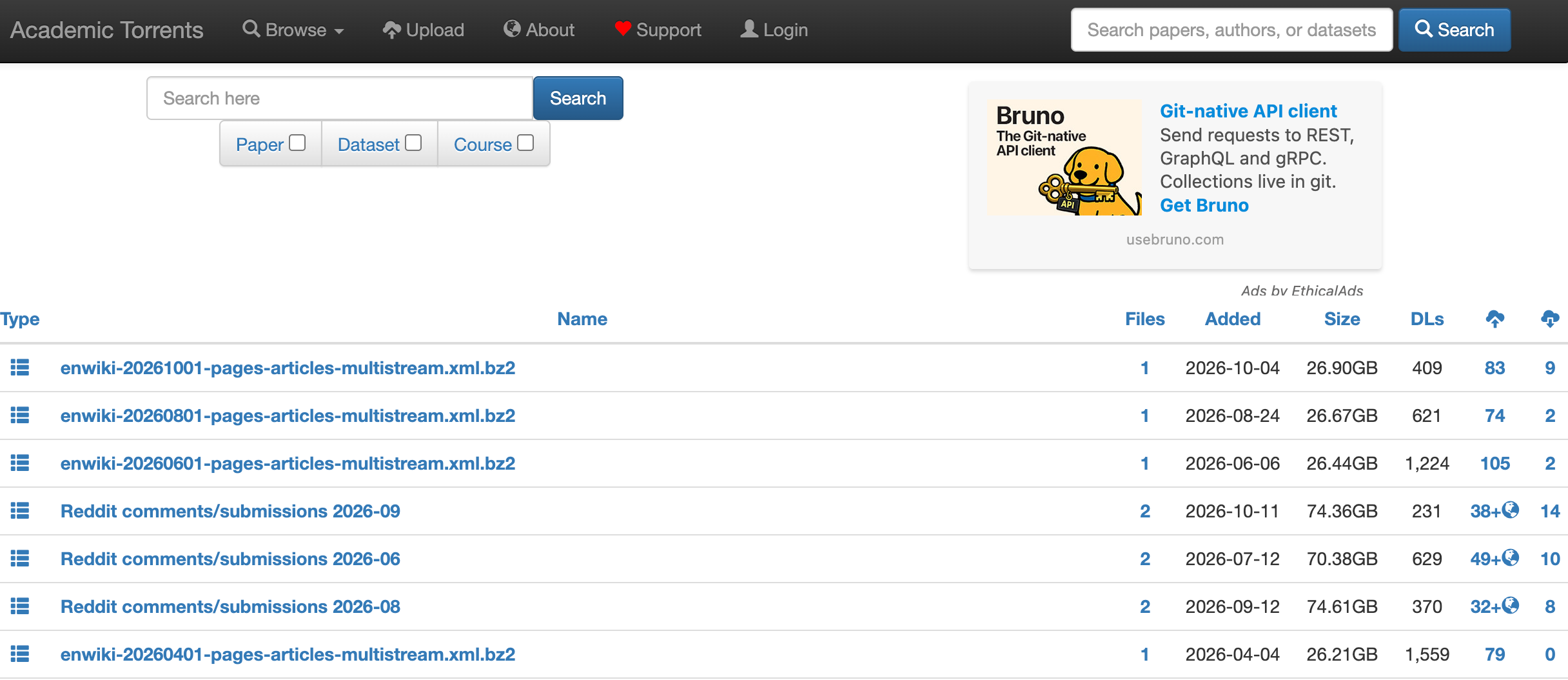This screenshot has width=1568, height=680.
Task: Open the Browse dropdown menu
Action: 293,30
